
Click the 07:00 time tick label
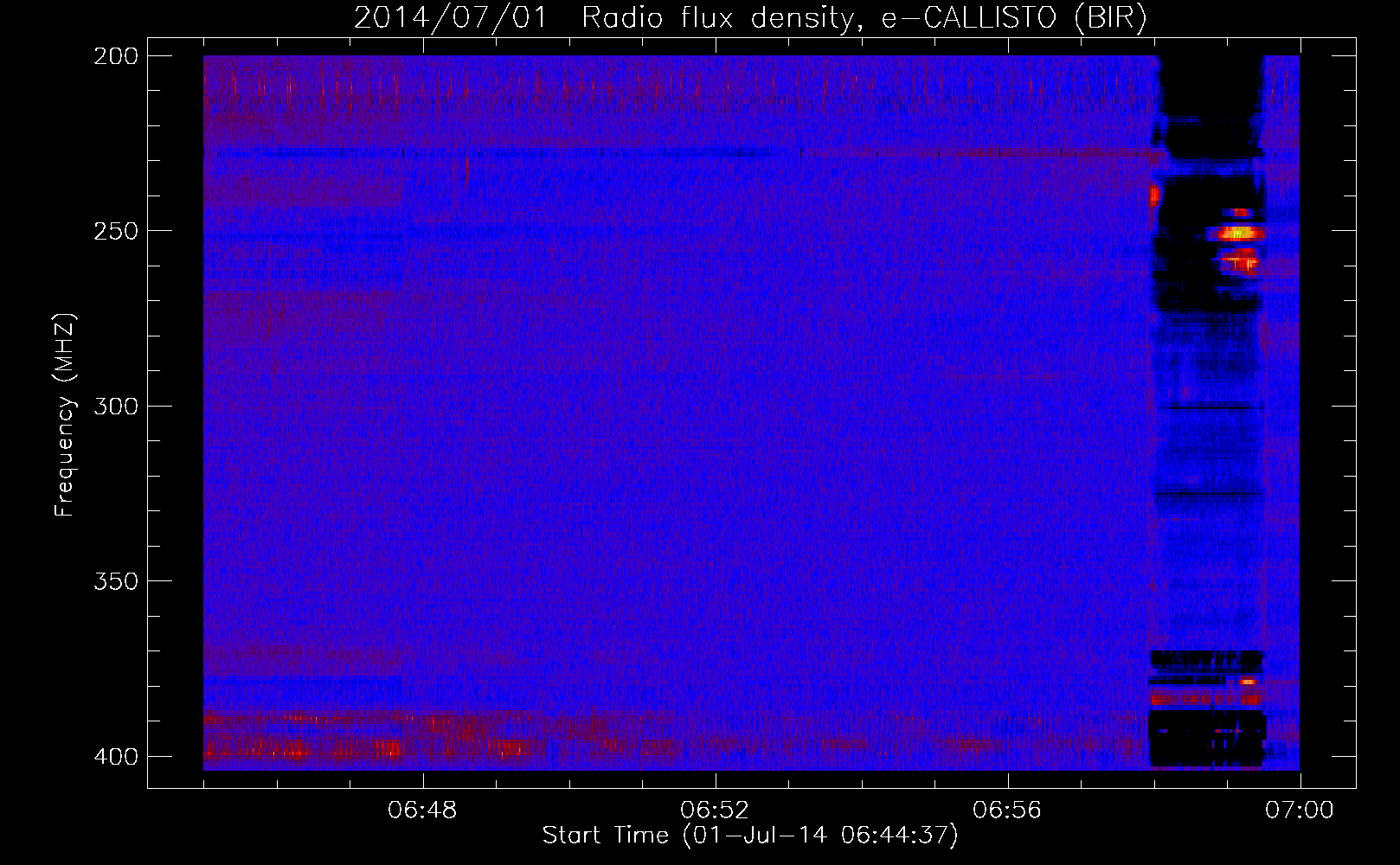(1300, 811)
